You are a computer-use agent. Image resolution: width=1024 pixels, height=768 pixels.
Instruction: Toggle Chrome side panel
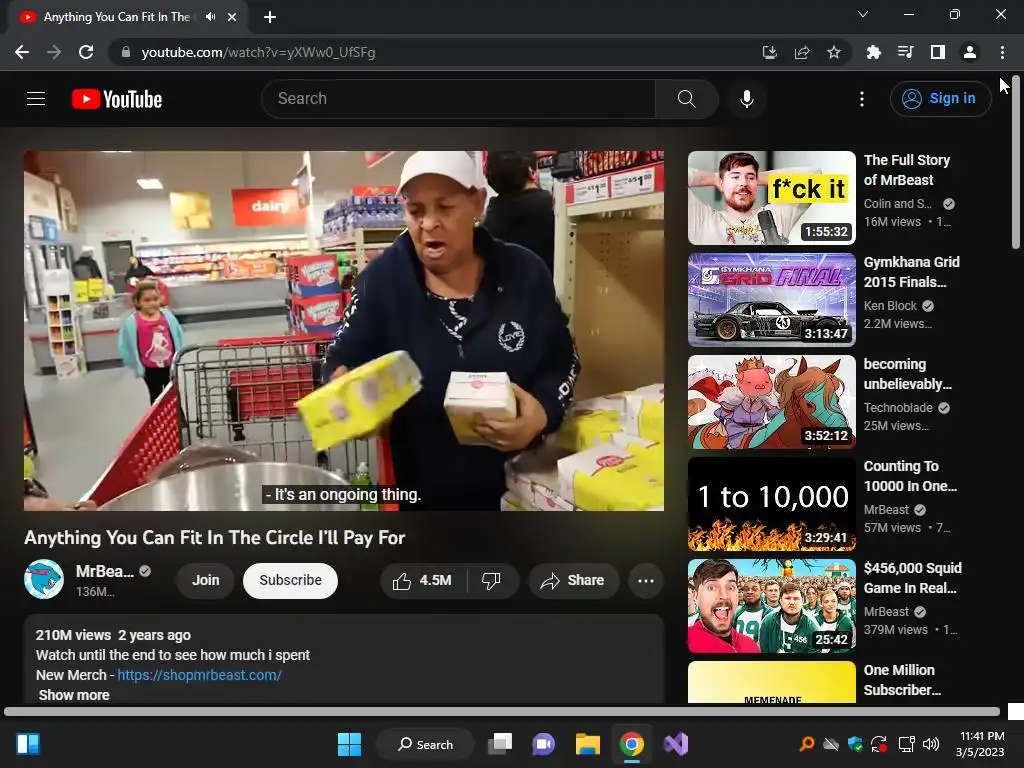coord(938,52)
